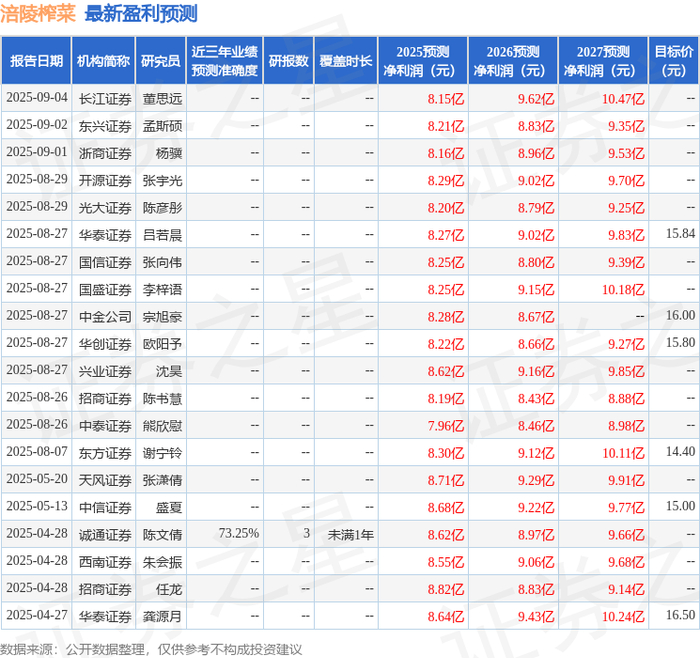The image size is (700, 658).
Task: Select the 兴业证券 institution cell
Action: tap(105, 371)
